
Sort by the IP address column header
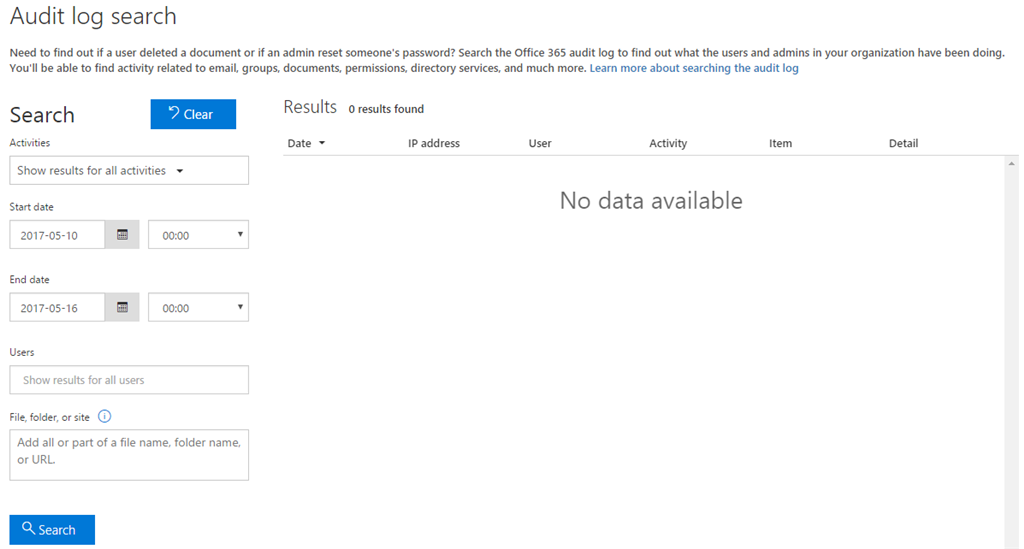[x=434, y=143]
